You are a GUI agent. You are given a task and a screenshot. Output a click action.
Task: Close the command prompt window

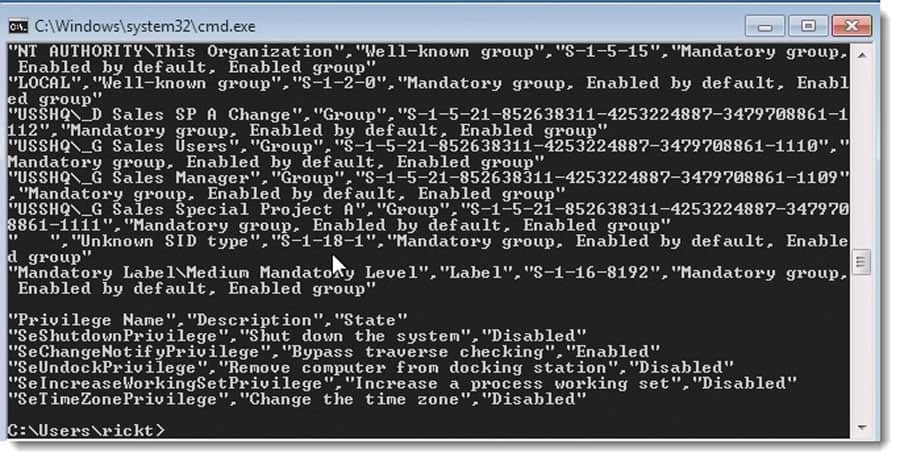coord(851,26)
